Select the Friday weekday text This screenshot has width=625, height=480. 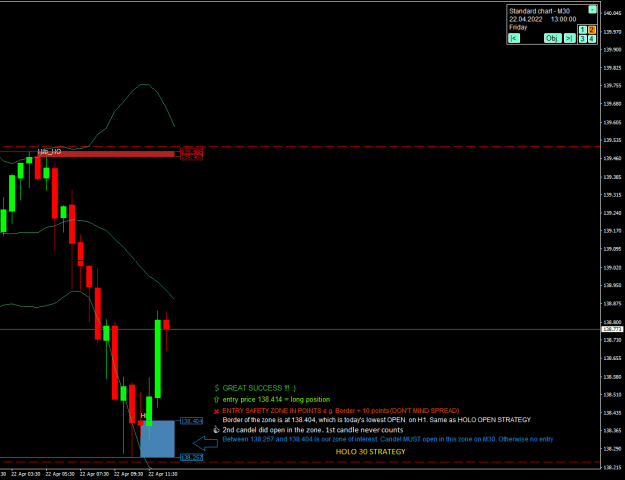[518, 27]
